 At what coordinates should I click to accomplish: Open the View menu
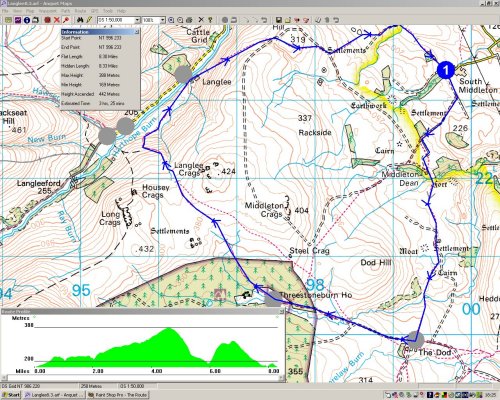17,11
